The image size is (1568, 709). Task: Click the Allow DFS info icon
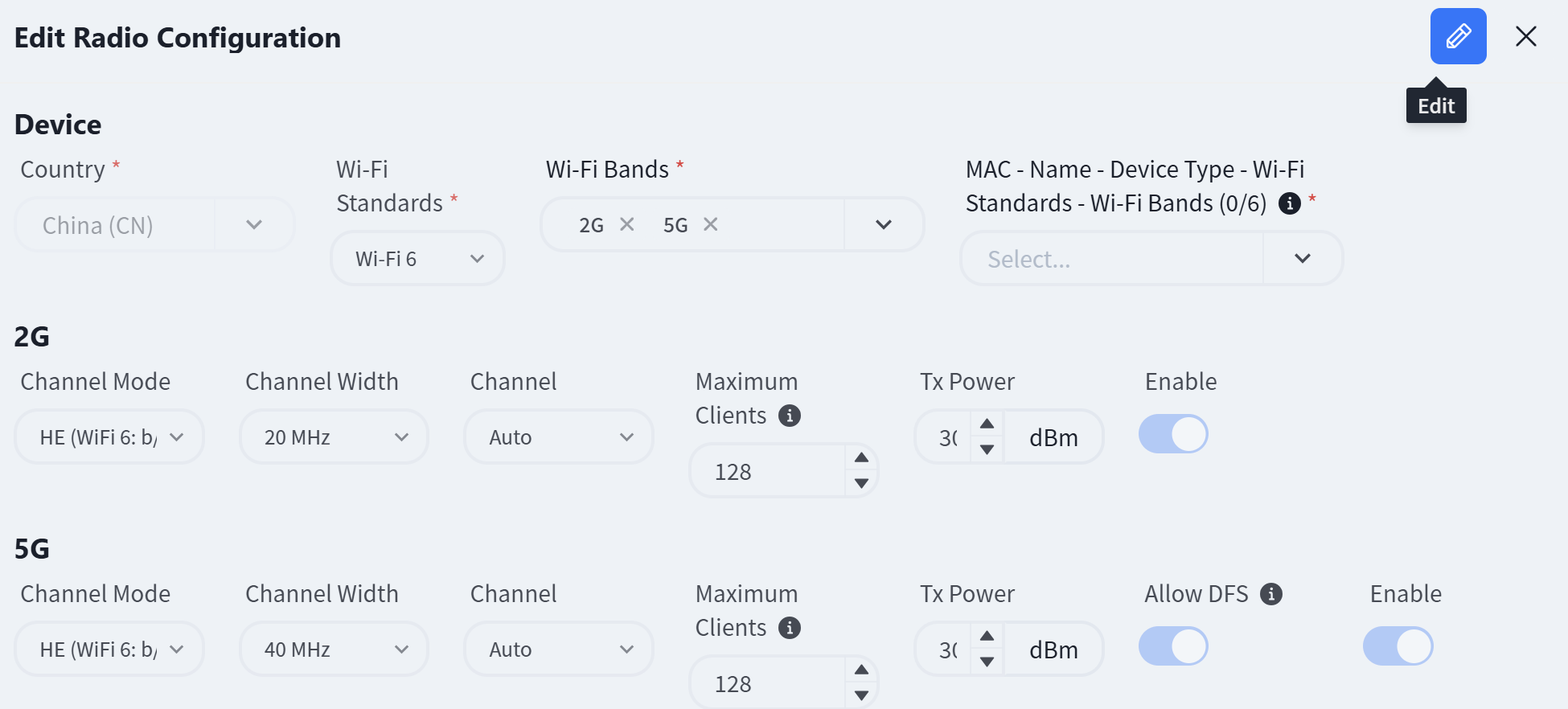(x=1271, y=594)
